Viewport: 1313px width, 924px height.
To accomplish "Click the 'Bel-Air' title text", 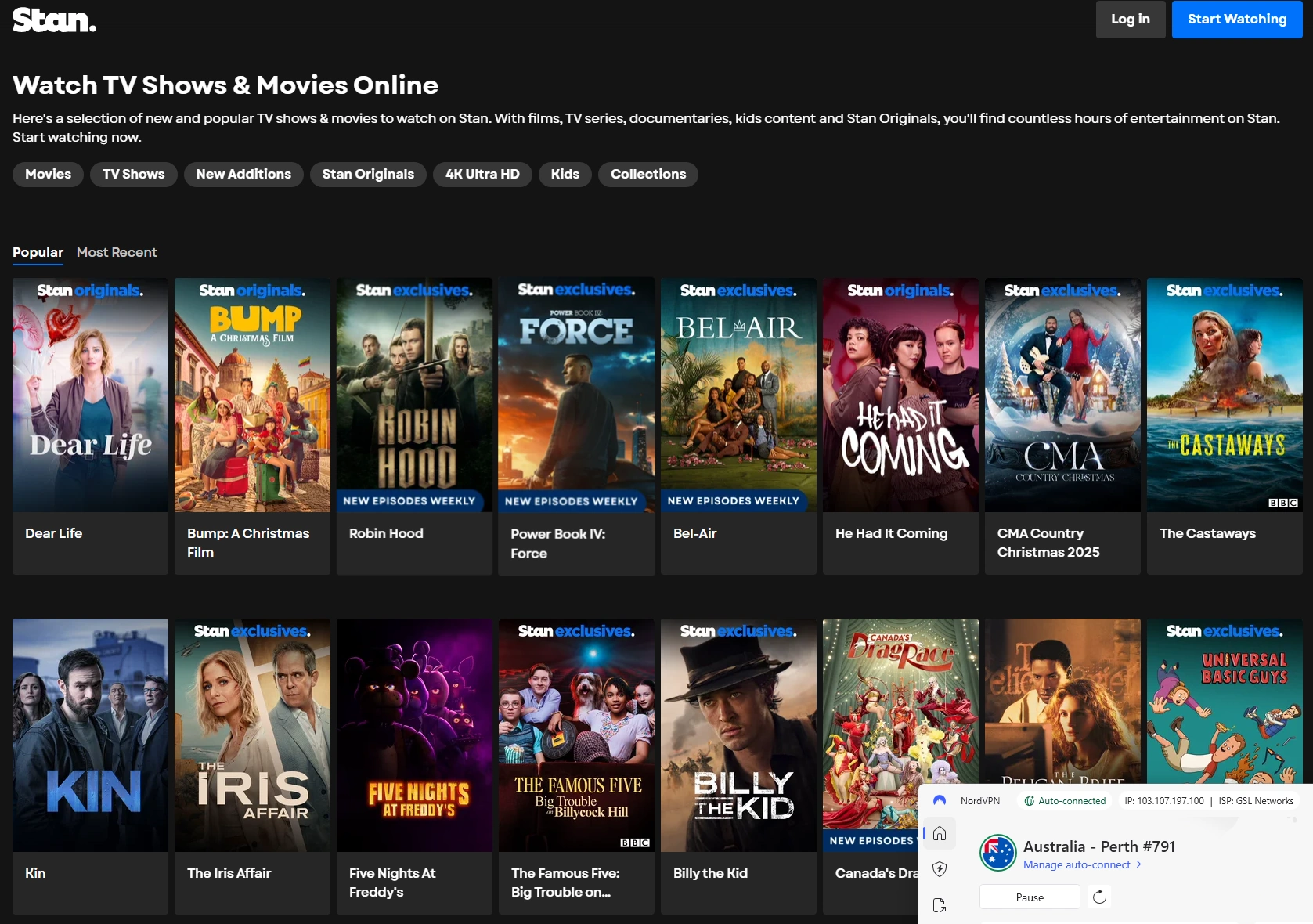I will click(695, 533).
